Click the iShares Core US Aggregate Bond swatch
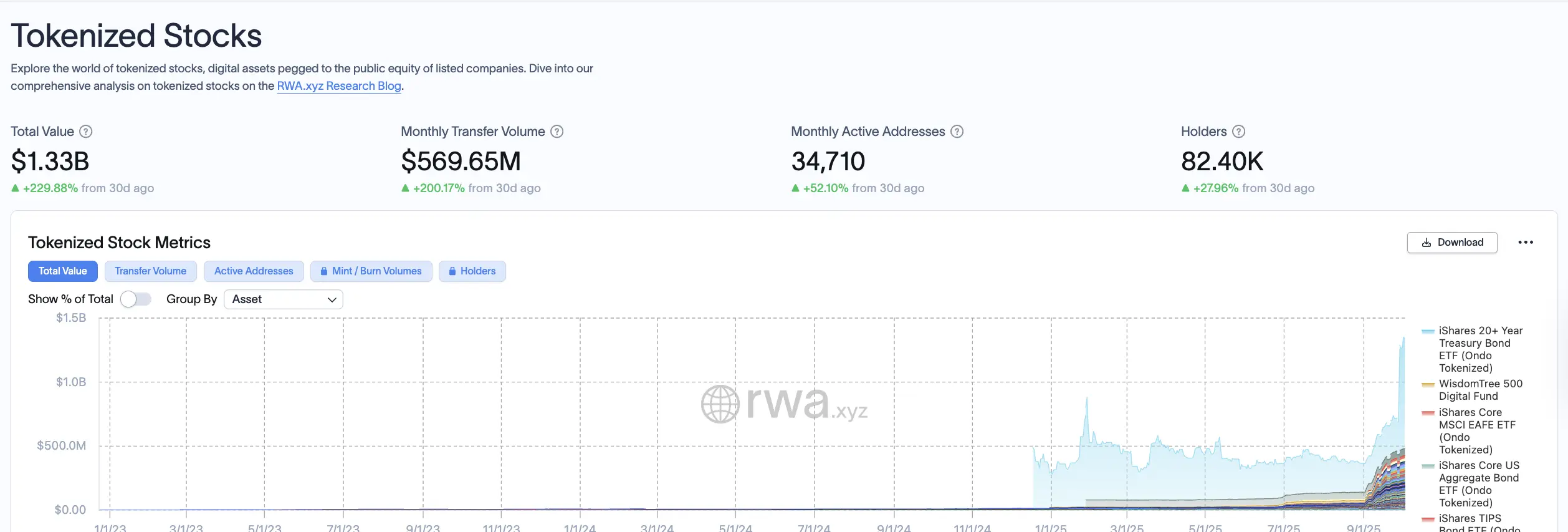Image resolution: width=1568 pixels, height=532 pixels. tap(1428, 466)
